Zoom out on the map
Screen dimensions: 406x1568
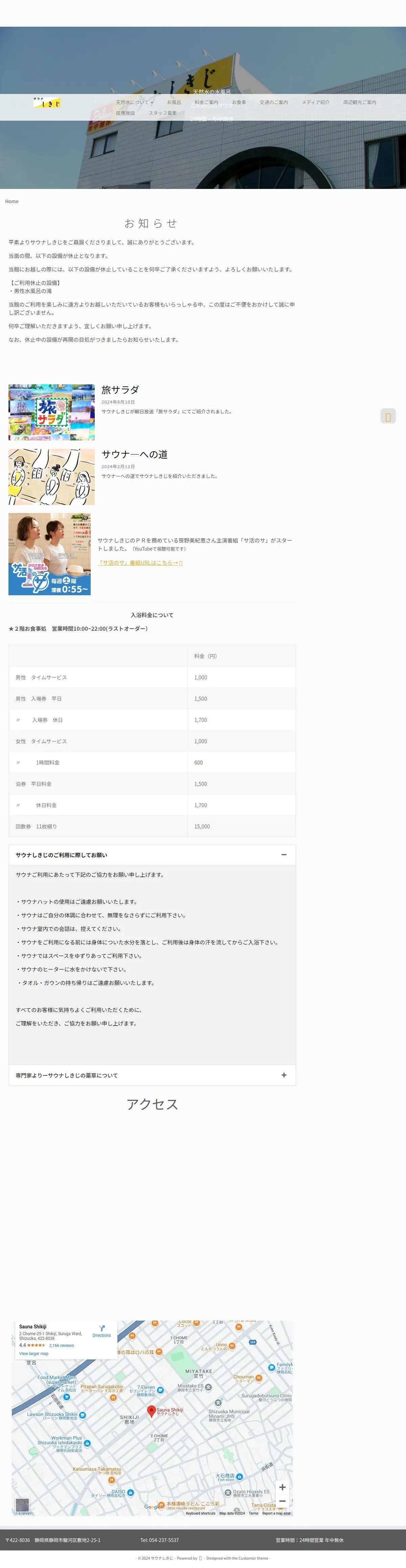click(x=282, y=1501)
